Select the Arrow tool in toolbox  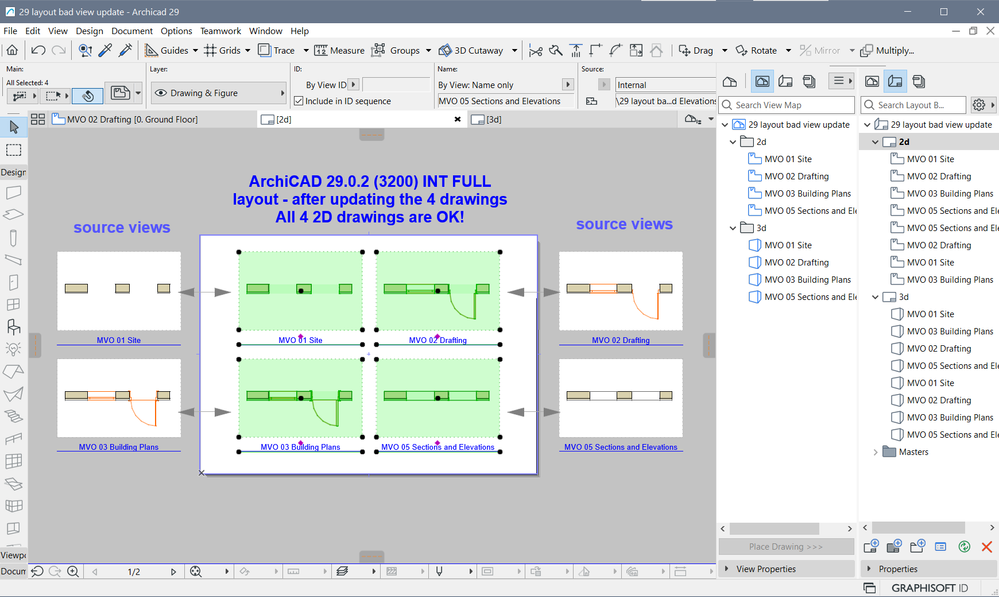pyautogui.click(x=13, y=127)
